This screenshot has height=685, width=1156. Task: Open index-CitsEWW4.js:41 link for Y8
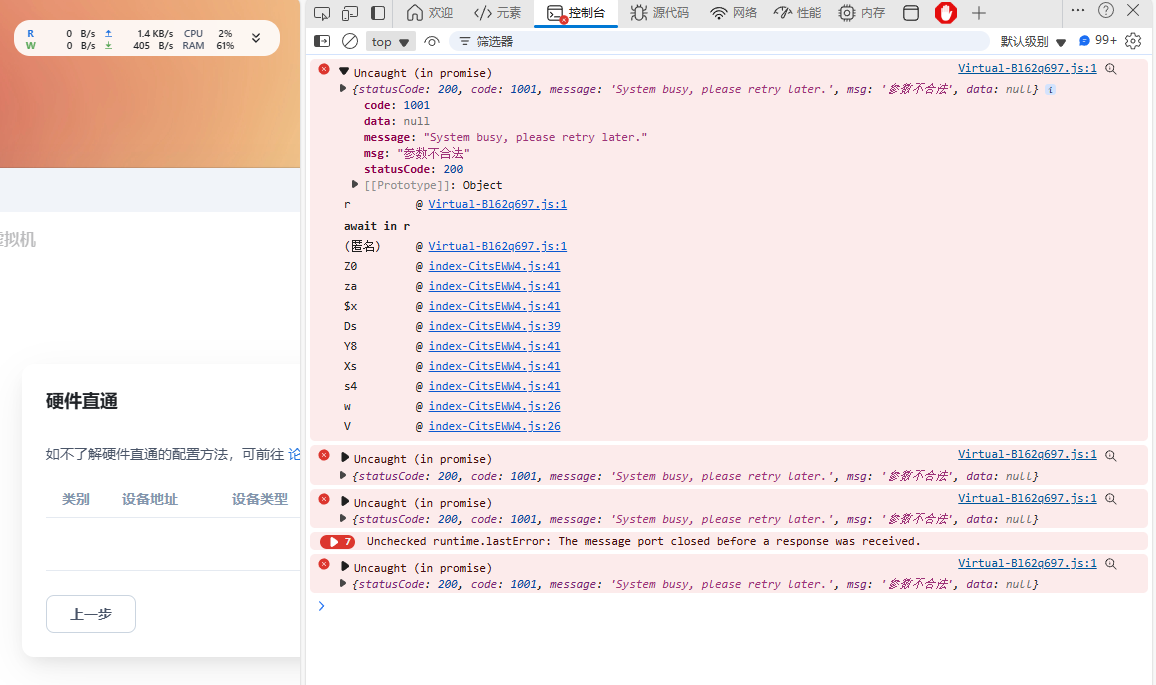pos(494,346)
